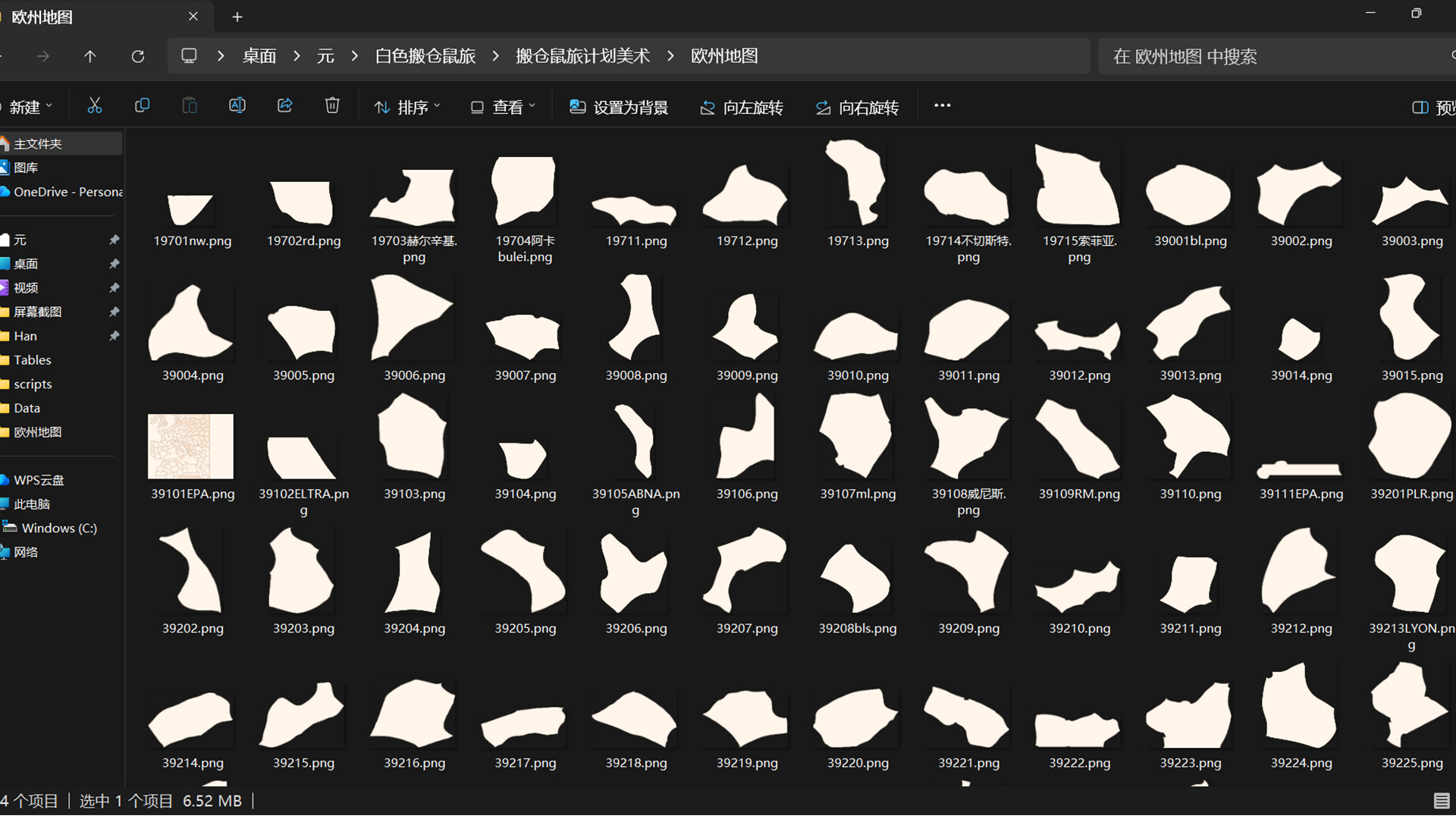
Task: Open the three-dots more options menu
Action: (942, 106)
